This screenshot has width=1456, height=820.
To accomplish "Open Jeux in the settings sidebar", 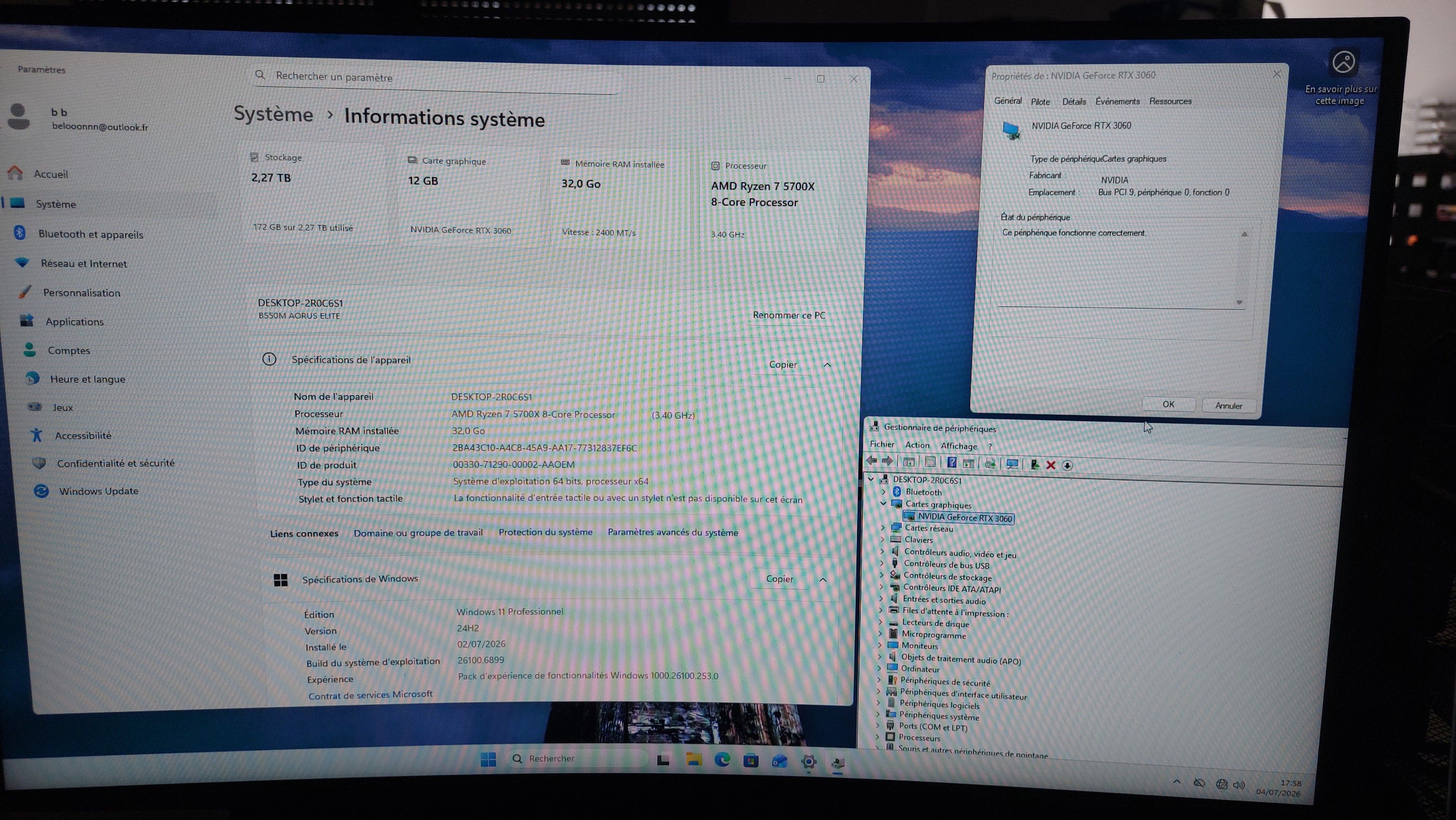I will [63, 407].
